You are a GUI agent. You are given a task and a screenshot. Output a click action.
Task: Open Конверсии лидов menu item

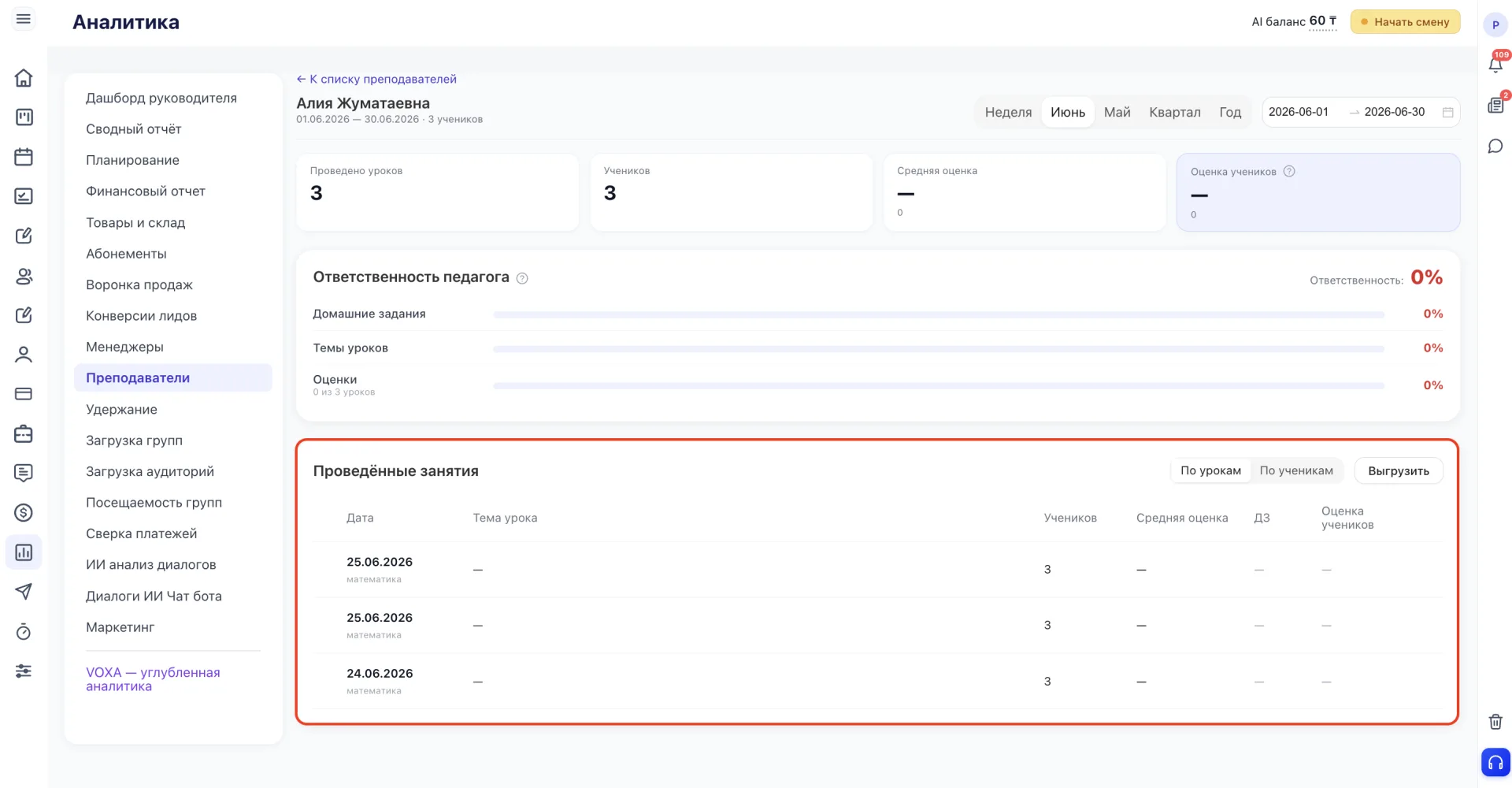[142, 316]
